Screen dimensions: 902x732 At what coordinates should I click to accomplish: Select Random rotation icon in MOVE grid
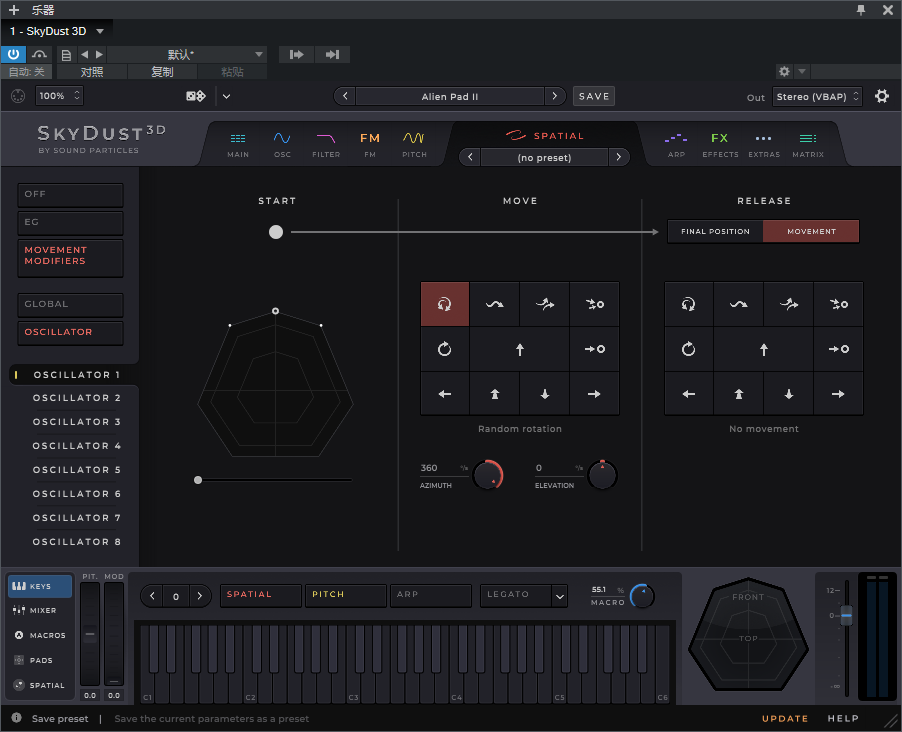(x=445, y=304)
